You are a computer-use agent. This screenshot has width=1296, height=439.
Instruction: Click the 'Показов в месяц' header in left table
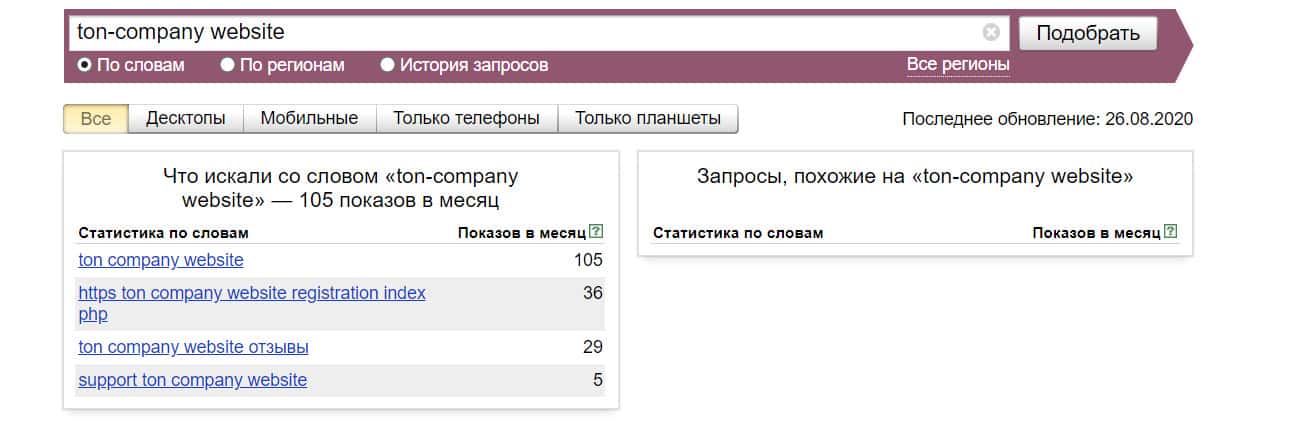521,233
